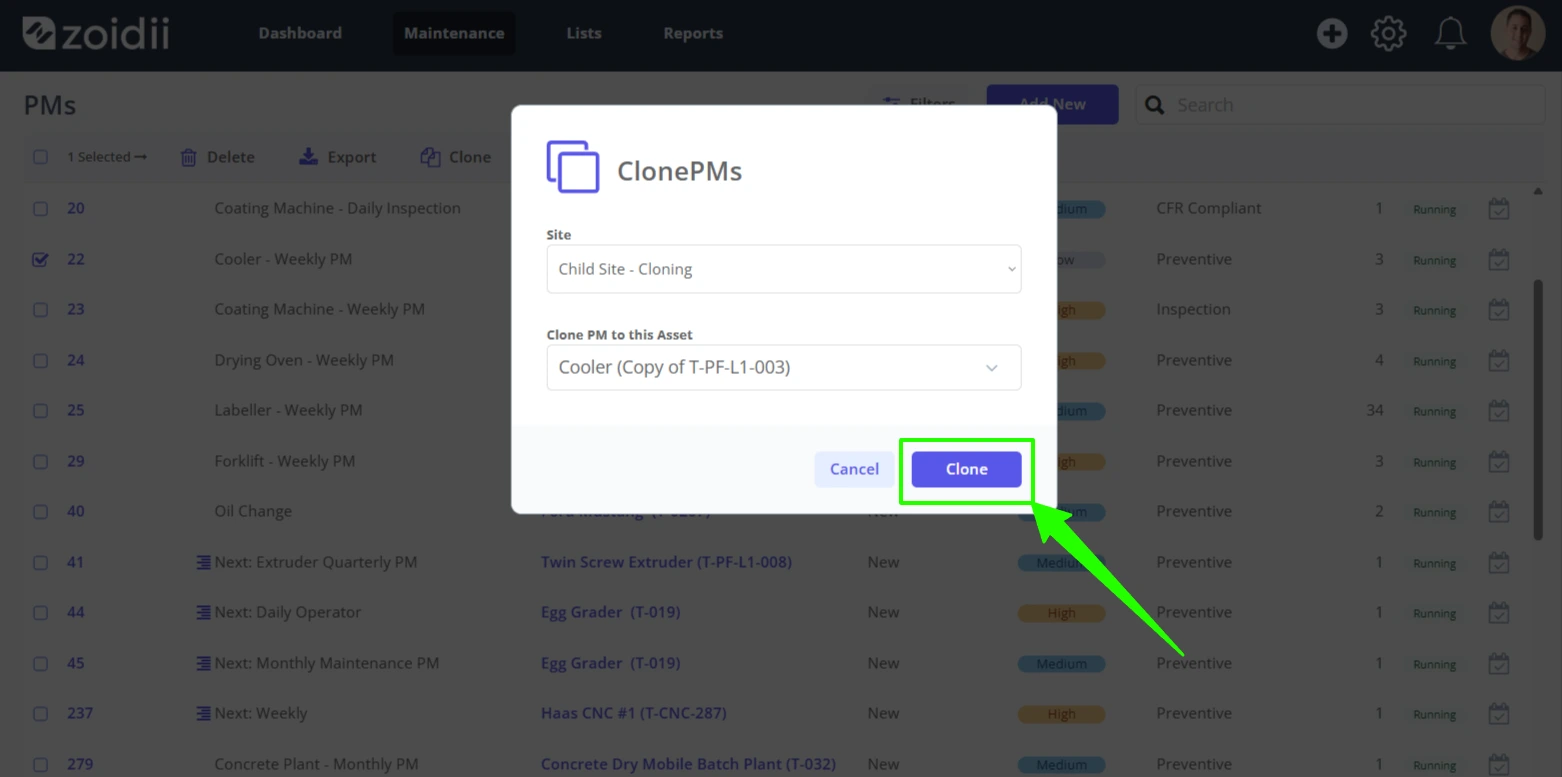The image size is (1562, 777).
Task: Check the box for PM 41
Action: [x=40, y=562]
